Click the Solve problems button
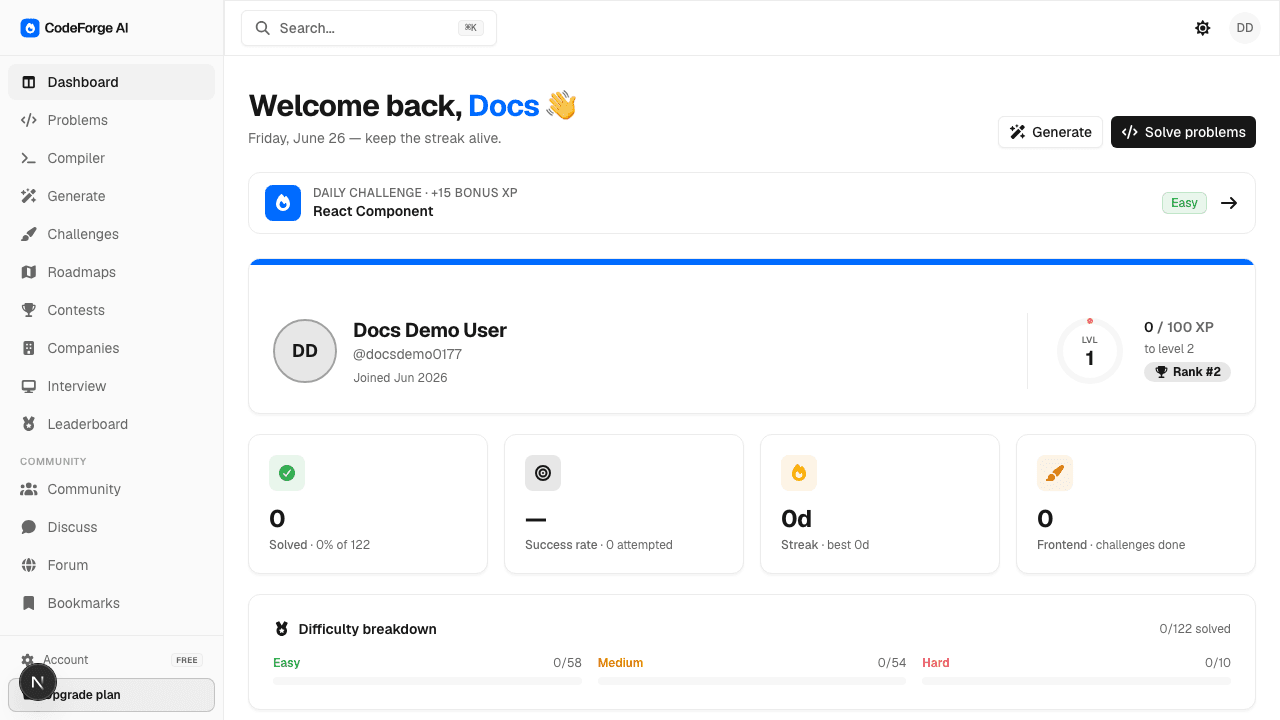This screenshot has height=720, width=1280. point(1183,132)
